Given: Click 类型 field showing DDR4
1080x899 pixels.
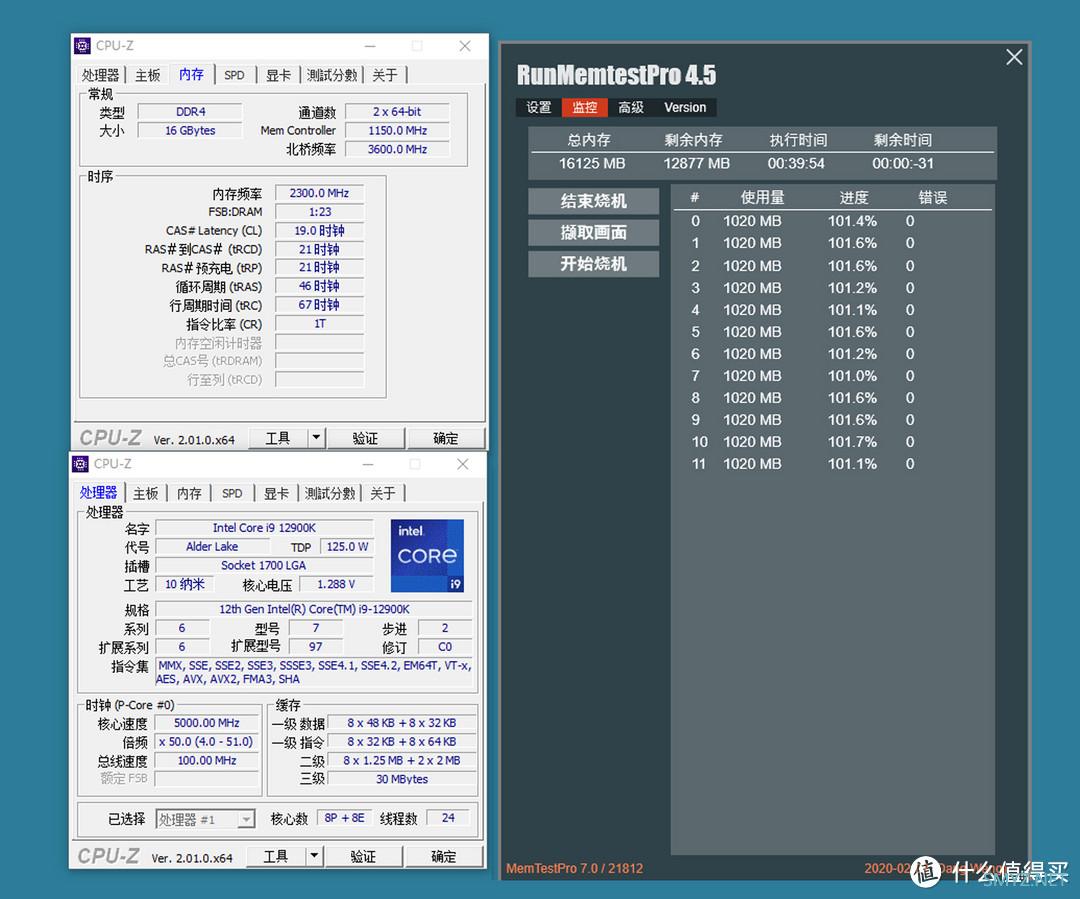Looking at the screenshot, I should coord(190,112).
